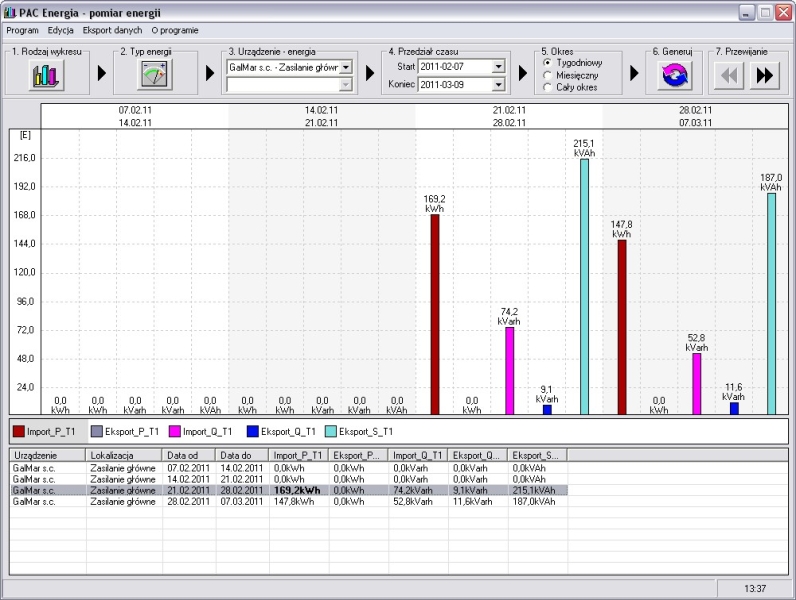Viewport: 796px width, 600px height.
Task: Open energy type gauge icon
Action: click(154, 75)
